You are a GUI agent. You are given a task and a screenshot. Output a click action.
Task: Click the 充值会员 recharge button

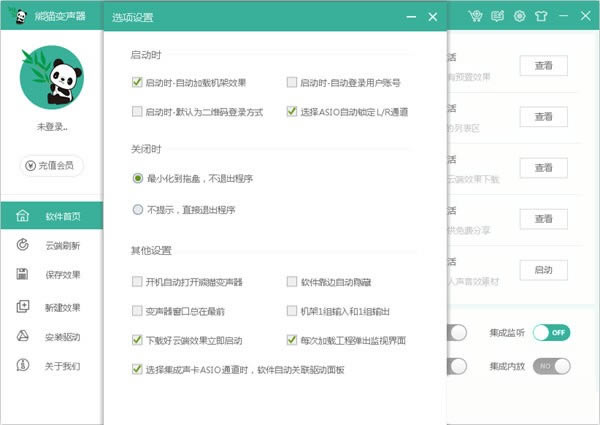tap(51, 166)
